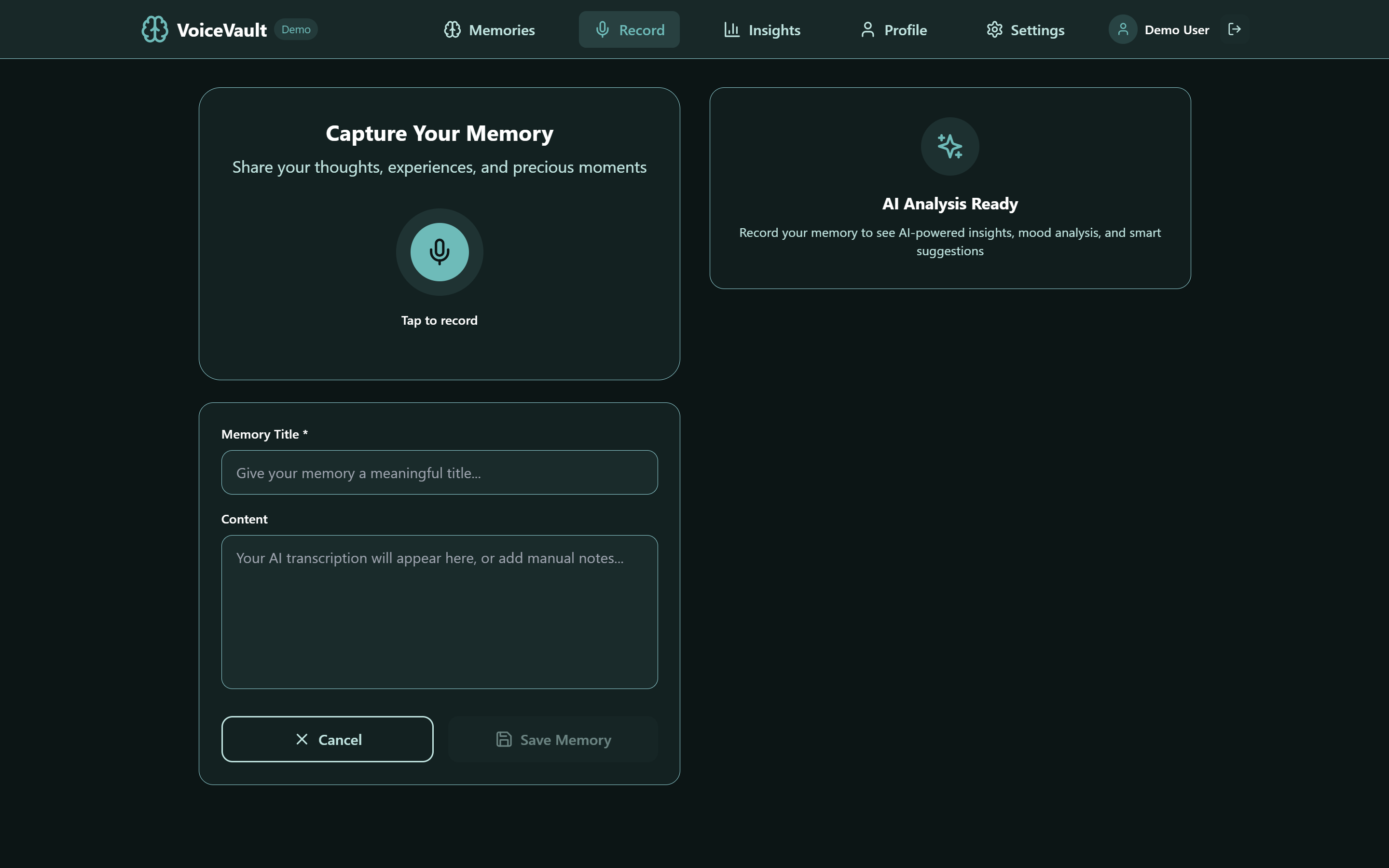Click the VoiceVault brand name
The width and height of the screenshot is (1389, 868).
pos(221,30)
